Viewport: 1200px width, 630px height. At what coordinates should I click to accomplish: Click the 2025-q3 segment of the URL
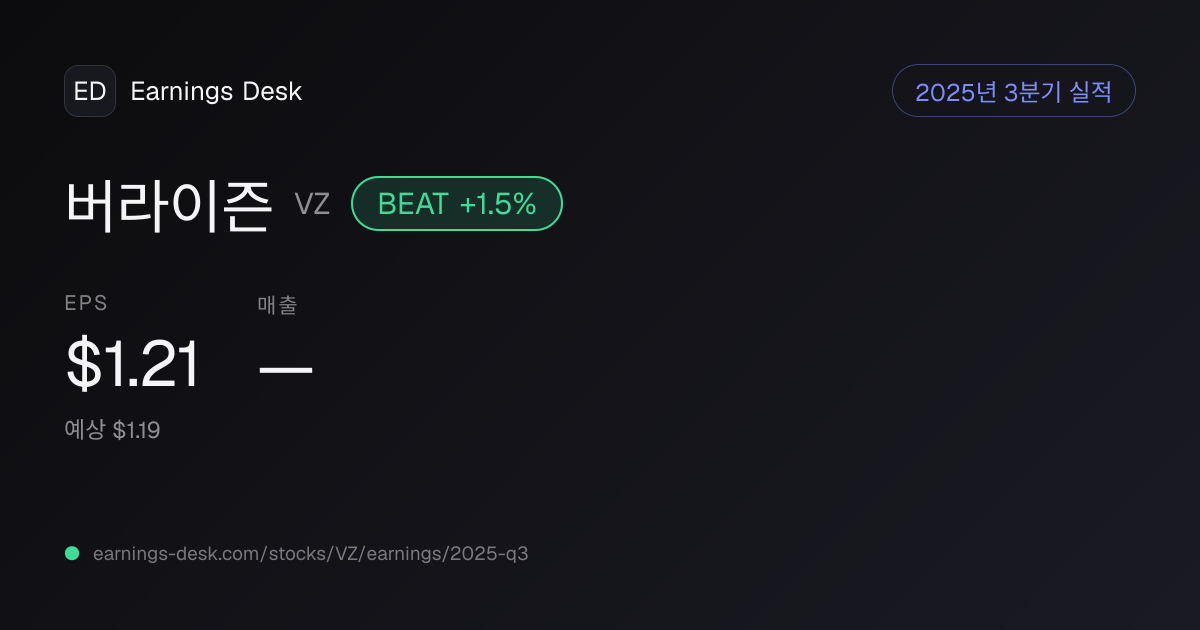(x=491, y=553)
